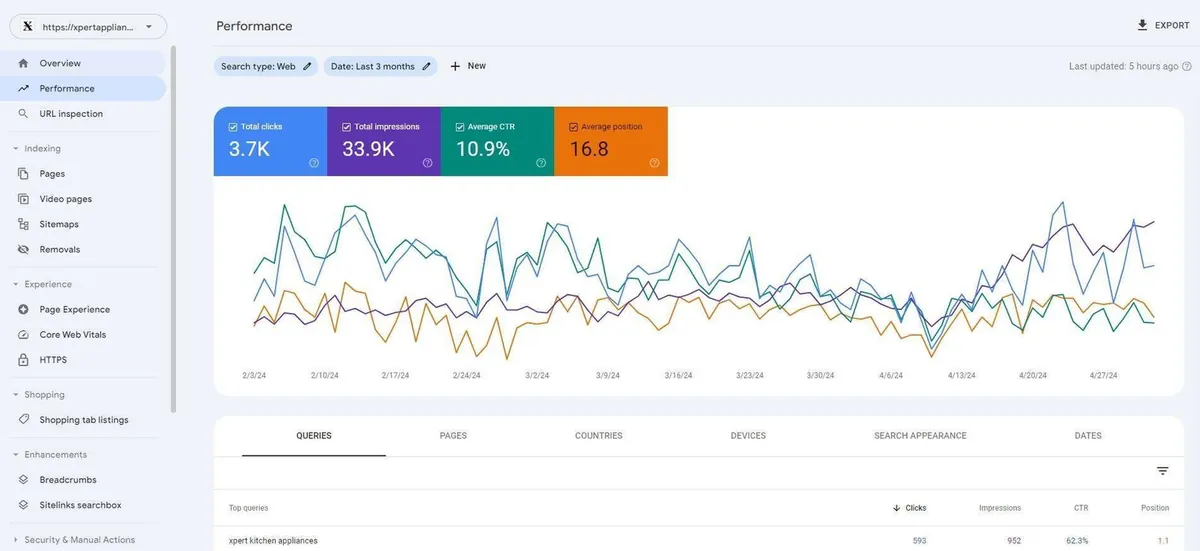Open the Sitemaps report
The image size is (1200, 551).
click(84, 224)
